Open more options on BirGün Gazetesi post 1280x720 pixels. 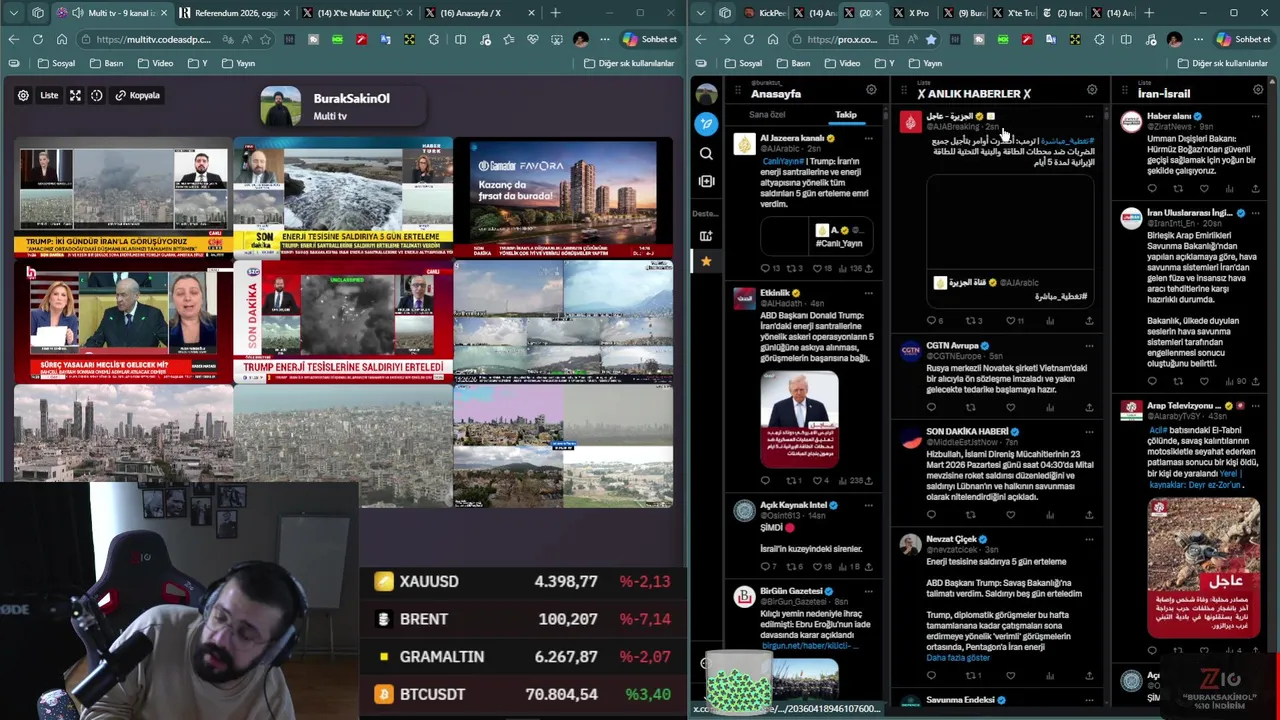[x=868, y=591]
